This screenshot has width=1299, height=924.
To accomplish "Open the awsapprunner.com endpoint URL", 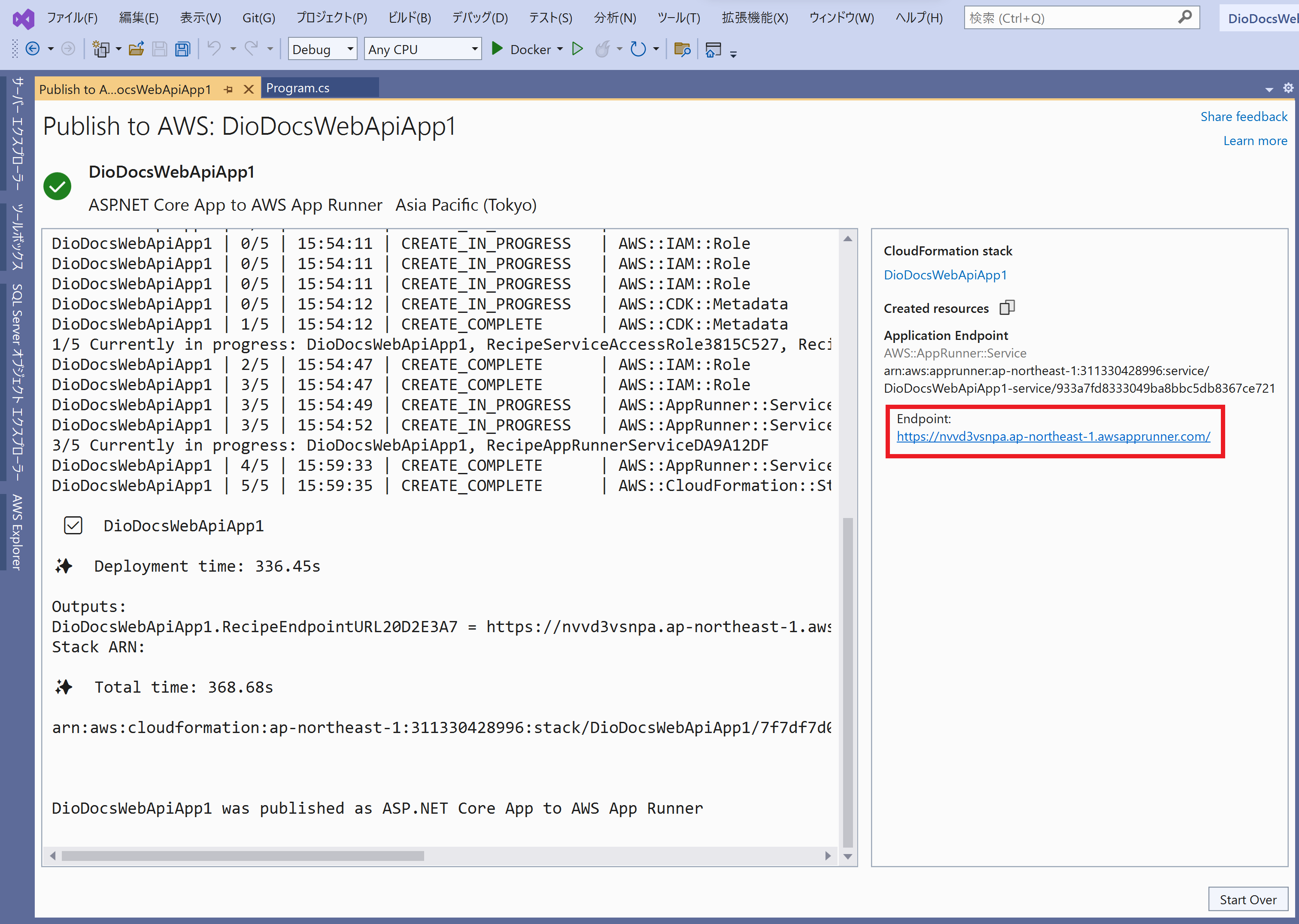I will (x=1053, y=436).
